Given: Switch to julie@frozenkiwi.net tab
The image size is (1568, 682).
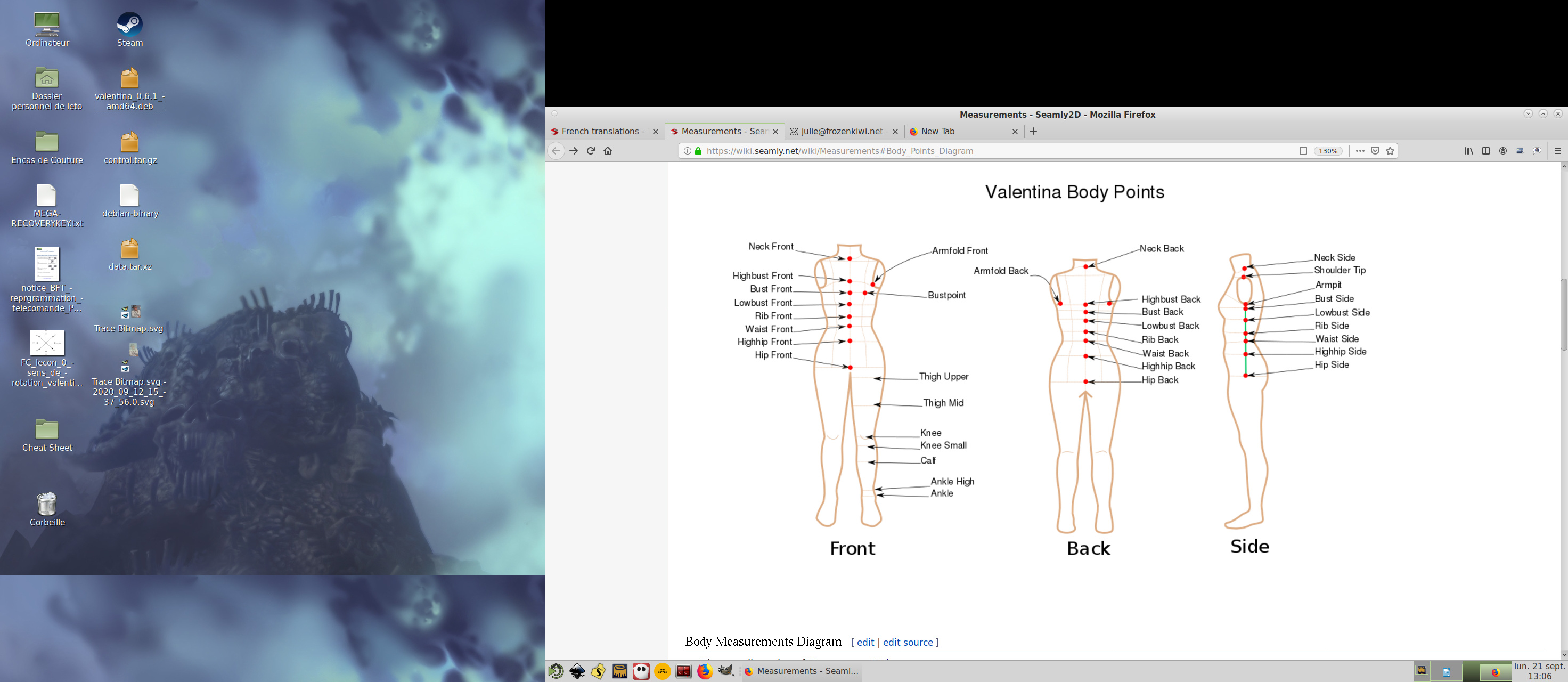Looking at the screenshot, I should click(x=841, y=132).
